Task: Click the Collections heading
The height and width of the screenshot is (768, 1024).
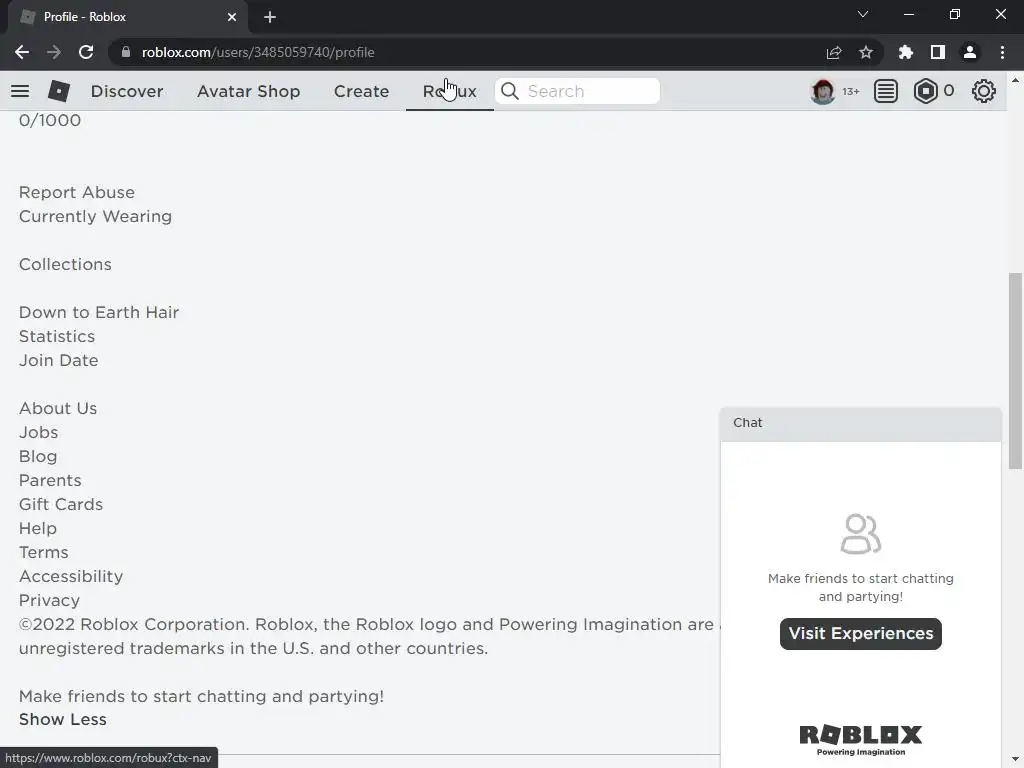Action: pyautogui.click(x=65, y=264)
